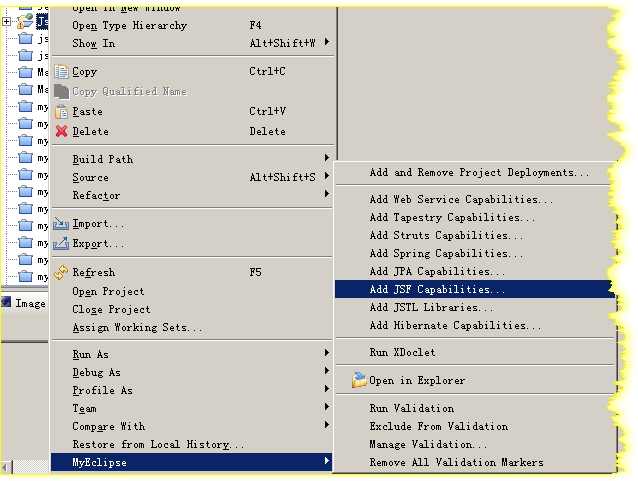Viewport: 638px width, 481px height.
Task: Click the red Delete X icon
Action: coord(61,131)
